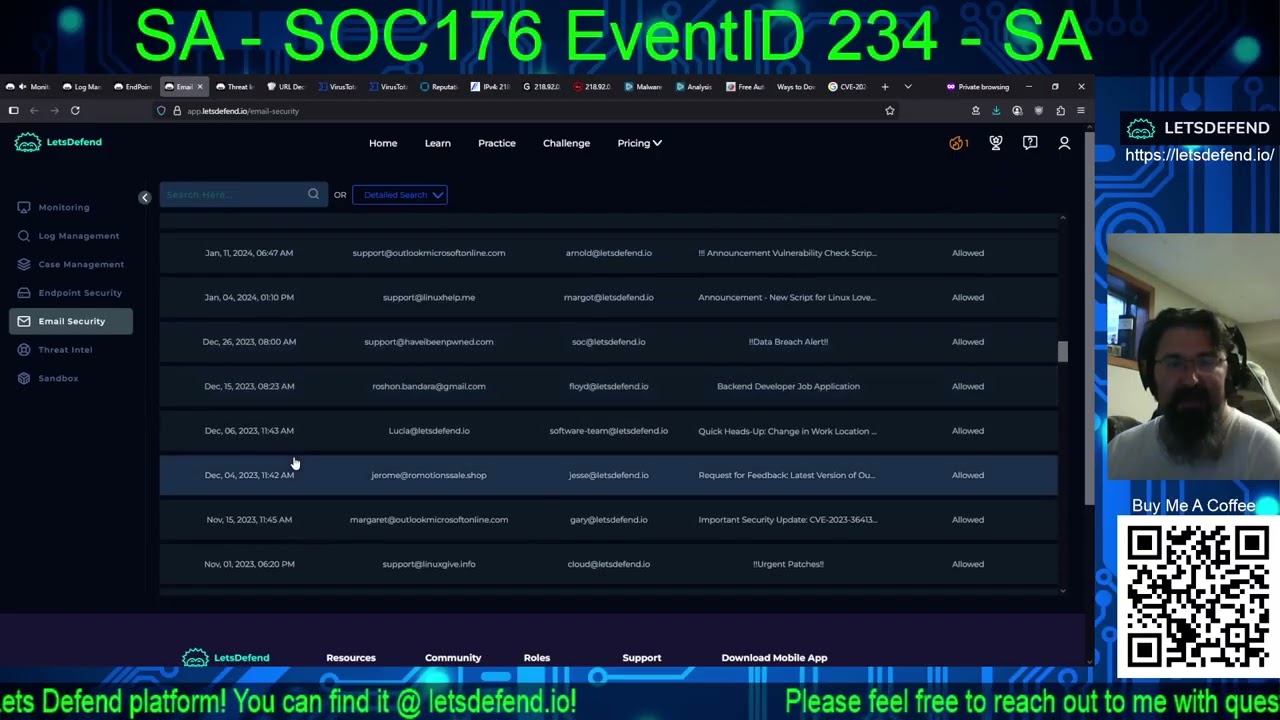Viewport: 1280px width, 720px height.
Task: List all browser tabs with chevron
Action: tap(907, 87)
